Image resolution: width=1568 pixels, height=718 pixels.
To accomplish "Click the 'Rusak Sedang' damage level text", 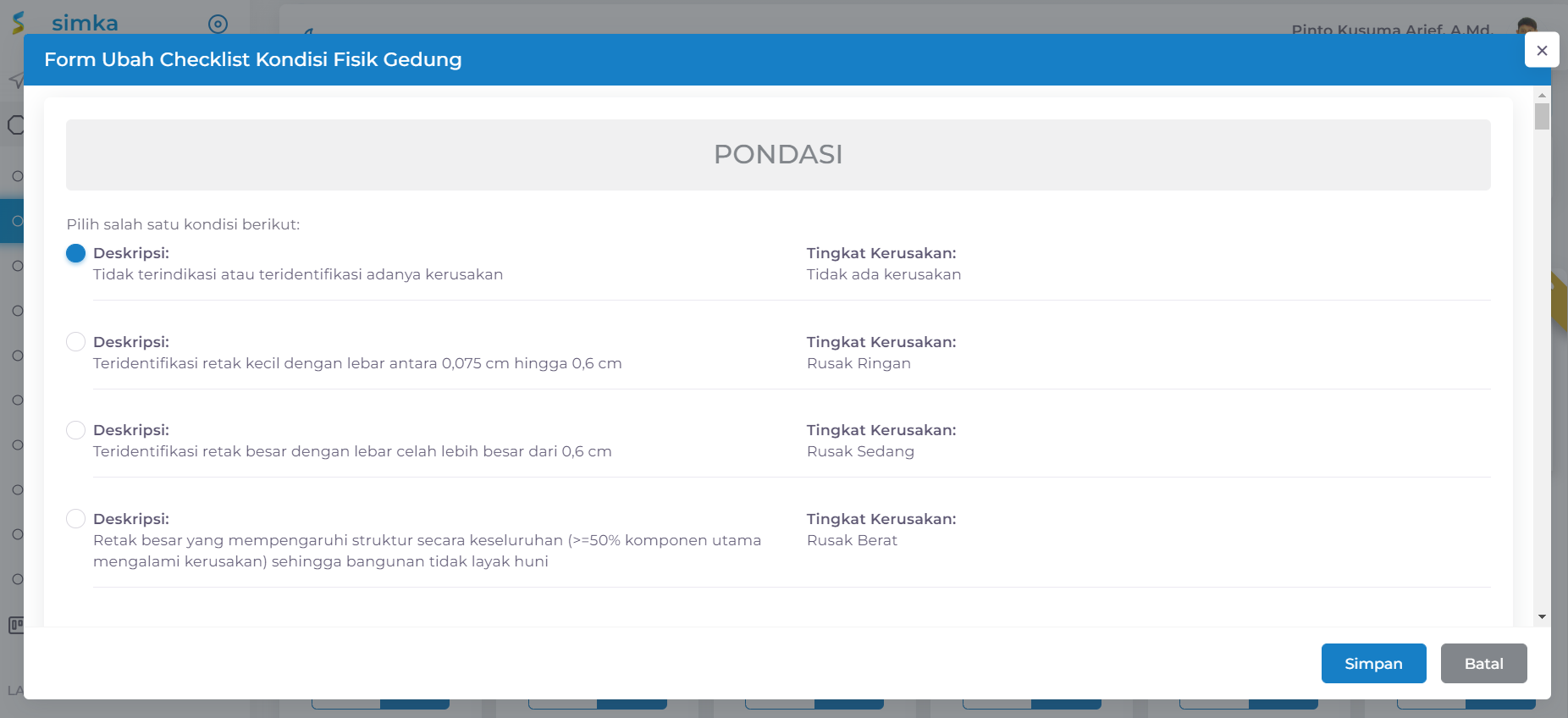I will point(860,451).
